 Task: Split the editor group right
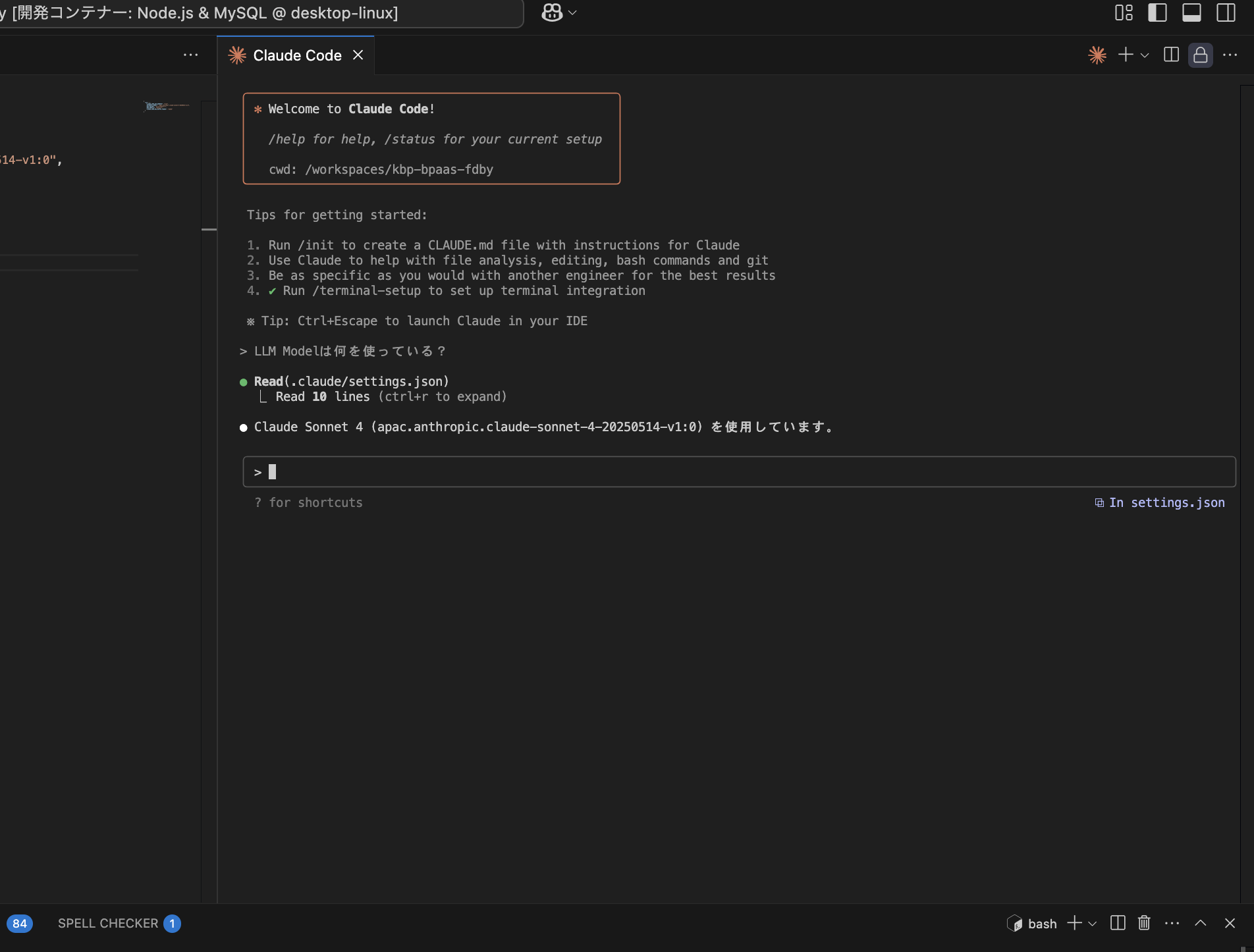pos(1171,55)
